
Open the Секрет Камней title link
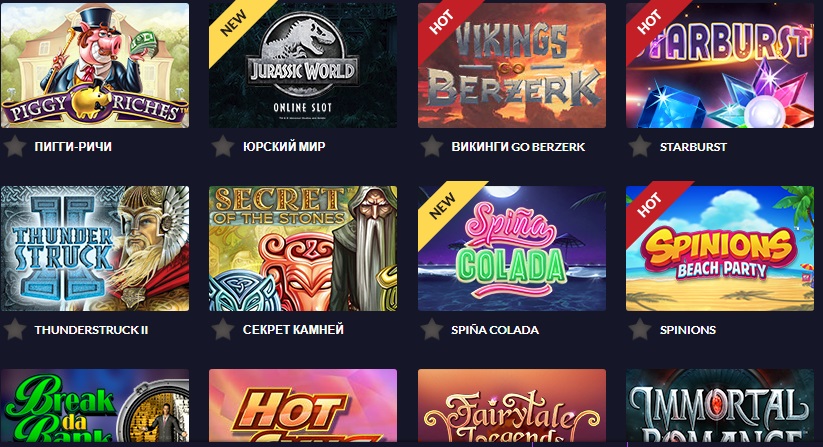[x=293, y=329]
